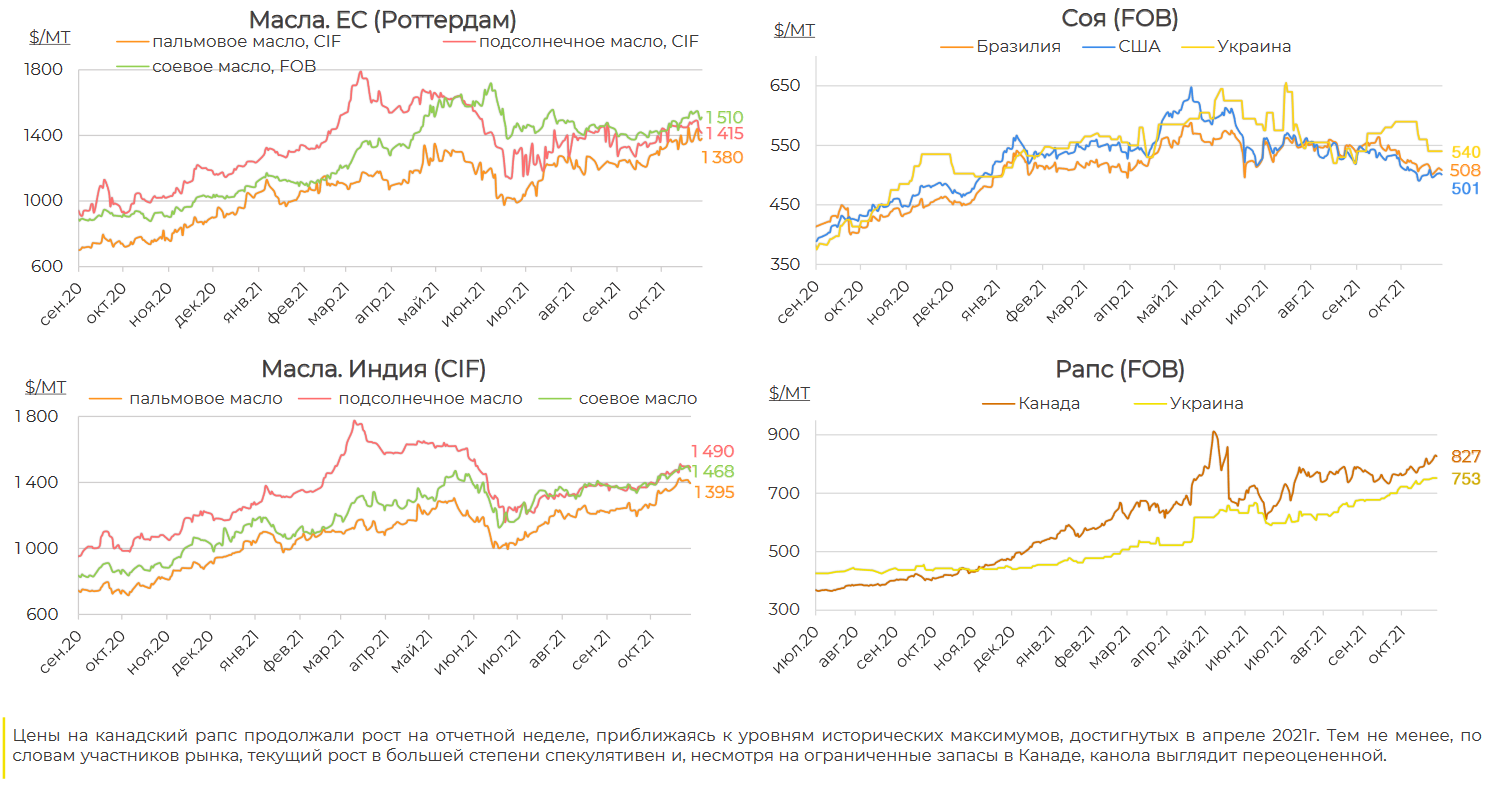
Task: Click the "Соя (FOB)" chart title
Action: [x=1120, y=17]
